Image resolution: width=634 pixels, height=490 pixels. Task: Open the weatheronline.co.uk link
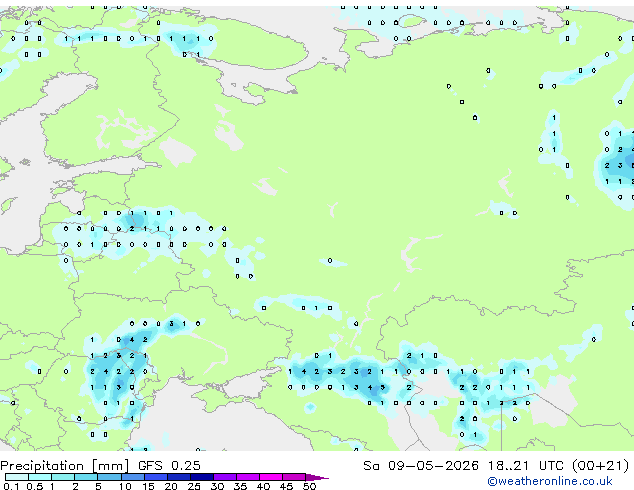pos(550,481)
